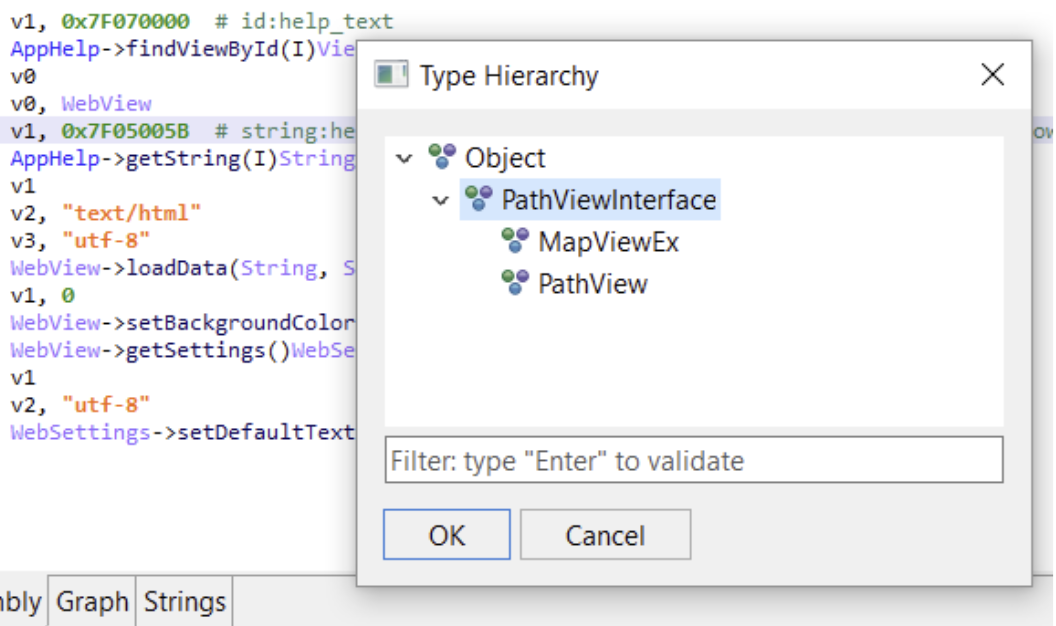This screenshot has width=1056, height=626.
Task: Click the PathView class icon
Action: (x=515, y=283)
